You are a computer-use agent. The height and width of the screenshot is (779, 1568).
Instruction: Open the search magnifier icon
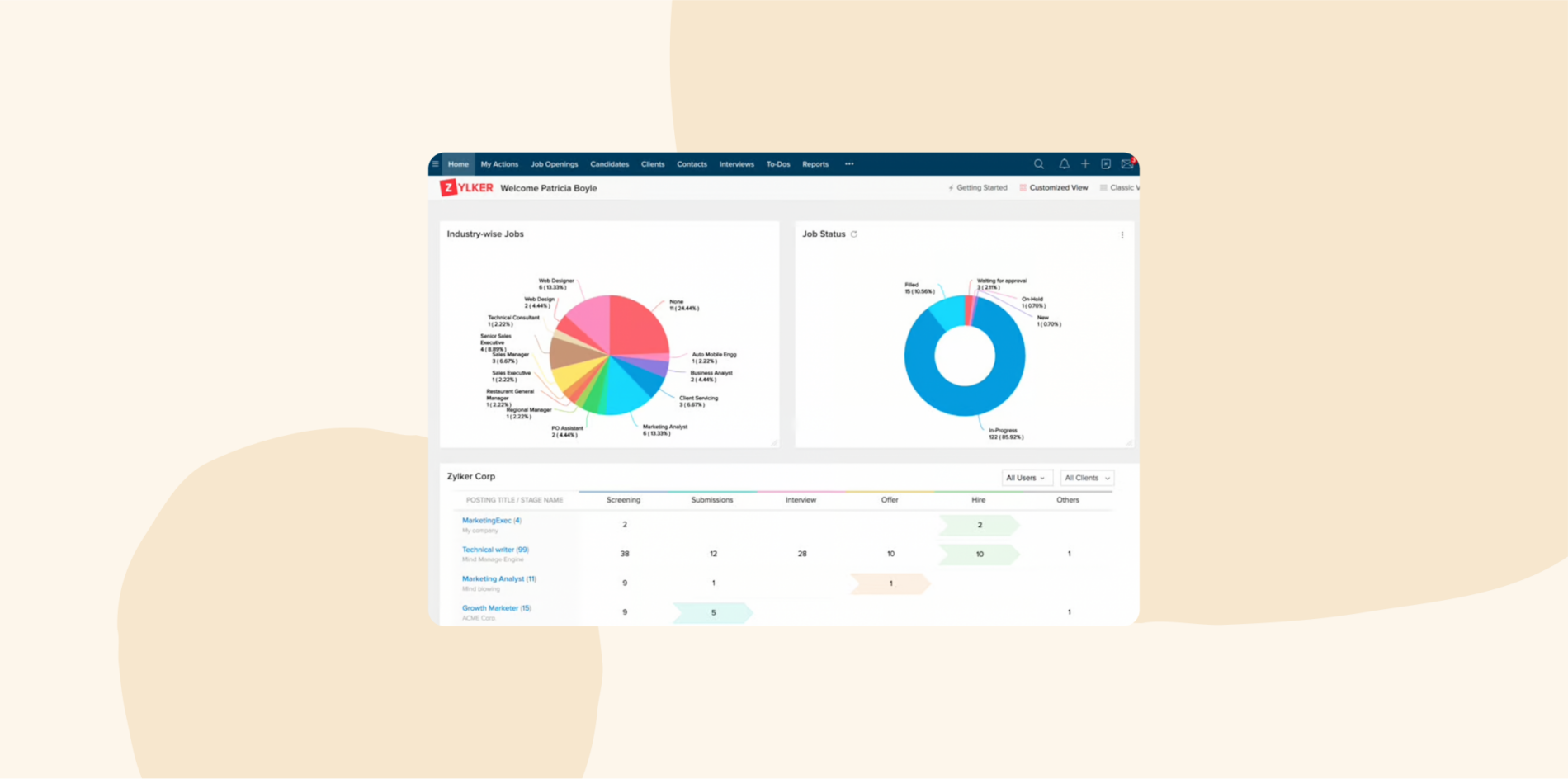(1039, 164)
